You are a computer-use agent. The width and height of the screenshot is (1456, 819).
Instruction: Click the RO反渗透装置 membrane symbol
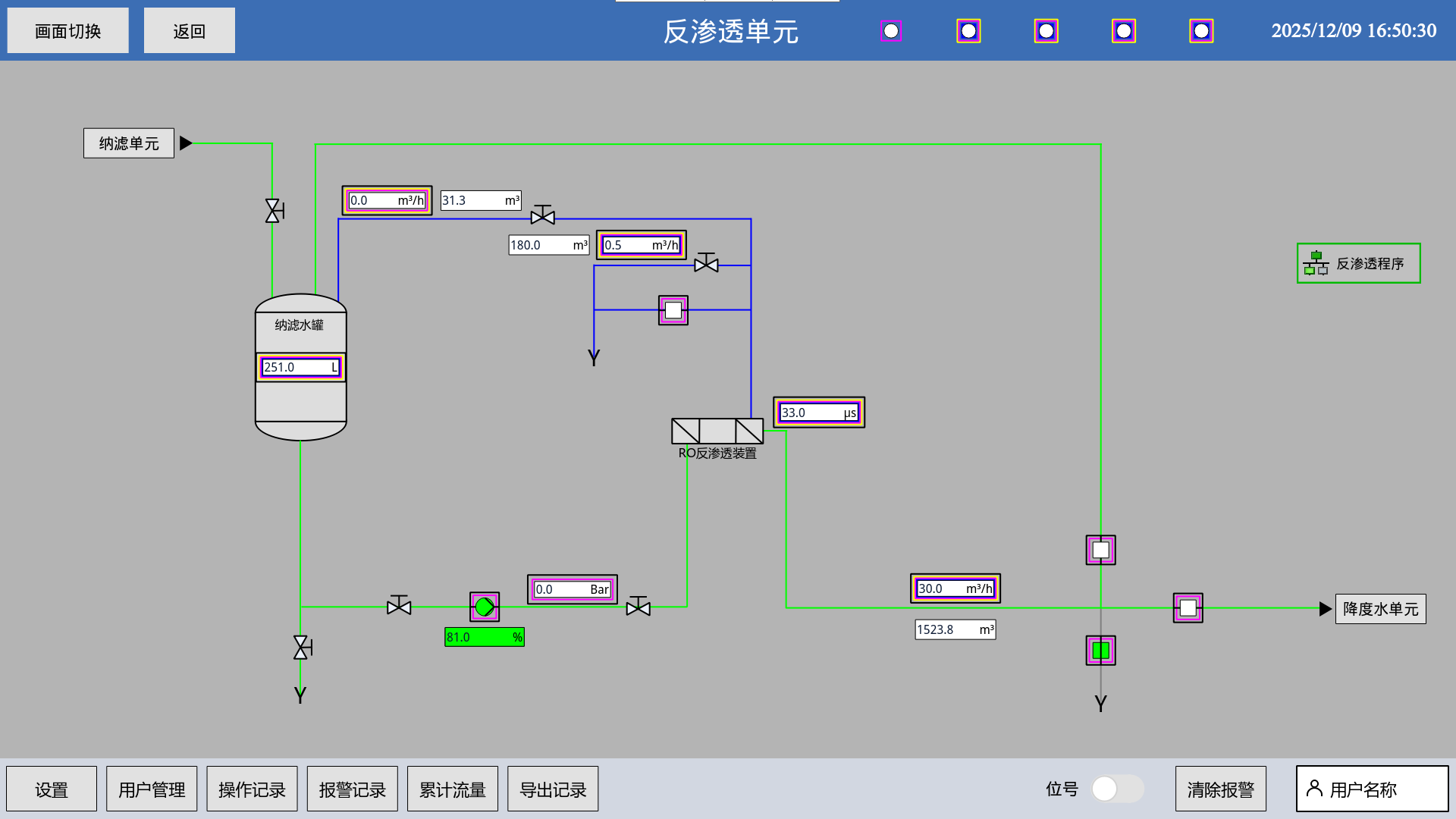click(x=717, y=431)
